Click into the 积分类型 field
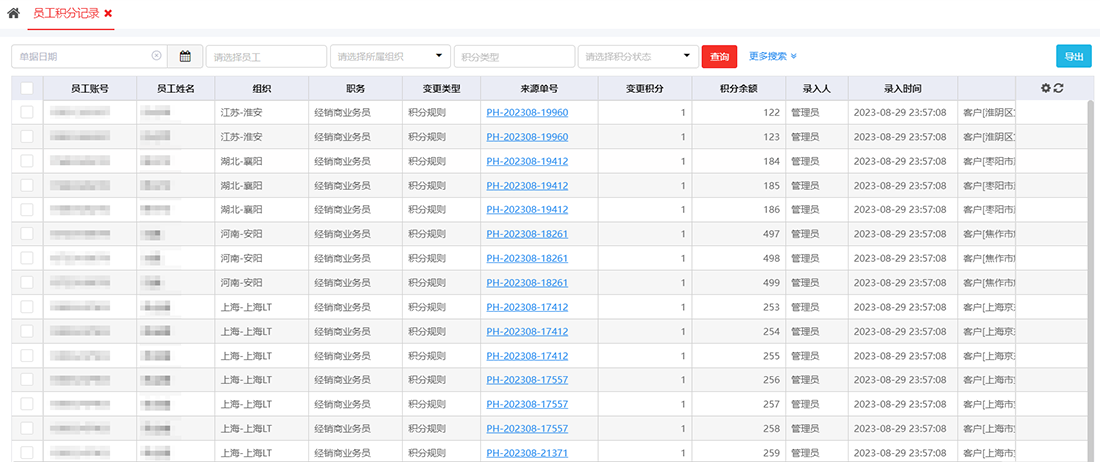The width and height of the screenshot is (1100, 462). (514, 56)
